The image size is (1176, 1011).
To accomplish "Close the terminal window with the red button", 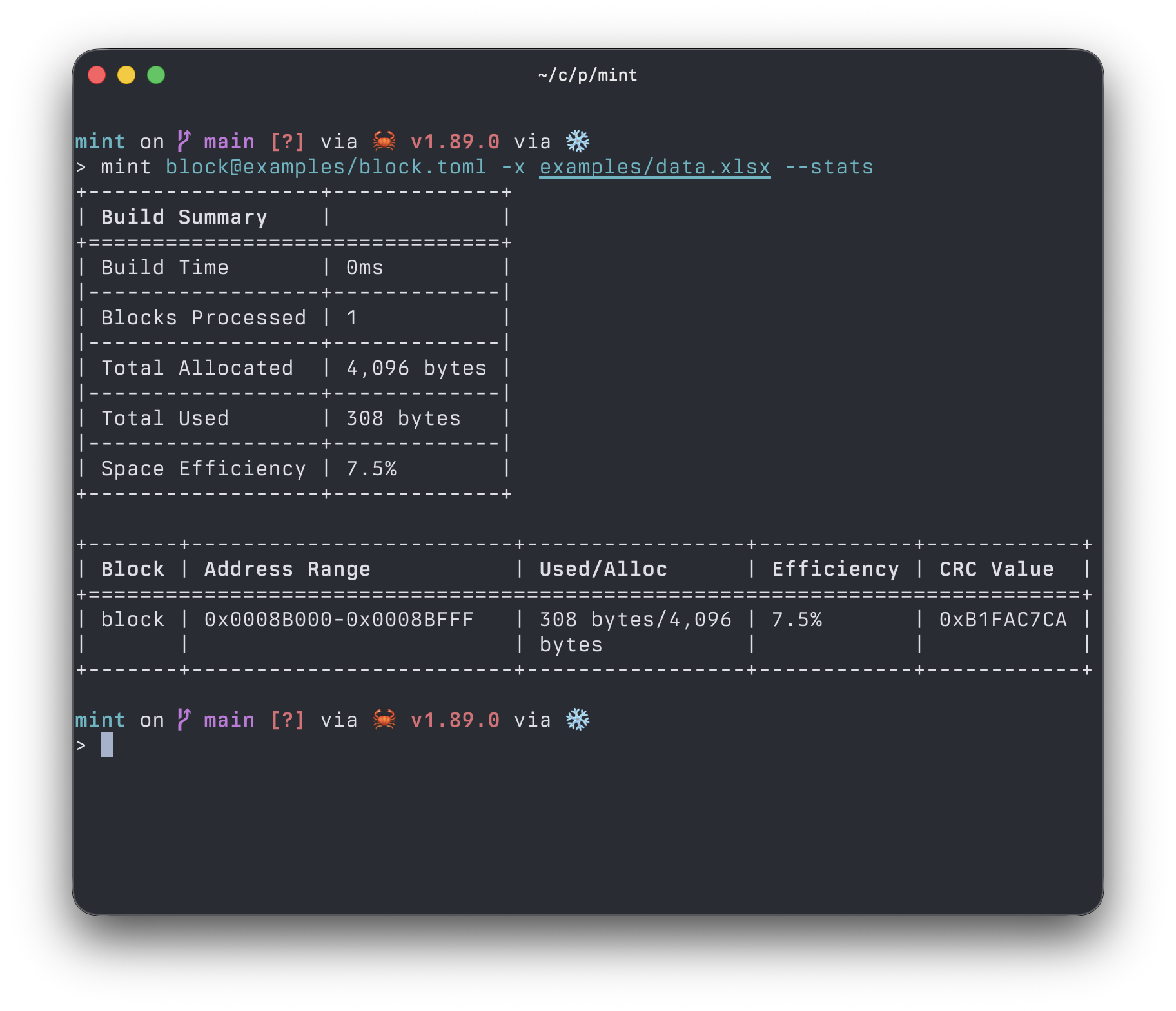I will [x=97, y=75].
